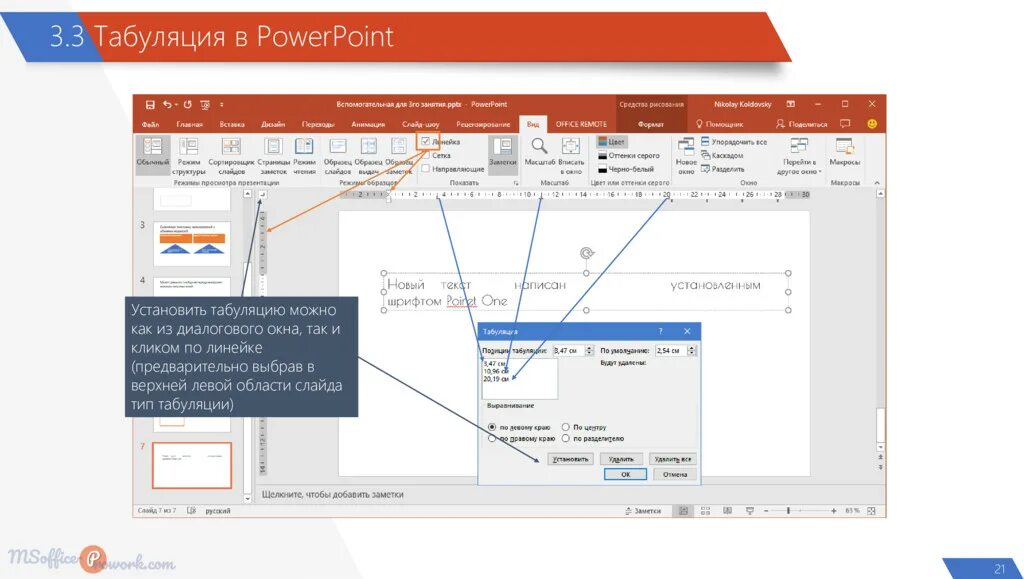Select Черно-белый mode
Viewport: 1024px width, 579px height.
pos(626,169)
